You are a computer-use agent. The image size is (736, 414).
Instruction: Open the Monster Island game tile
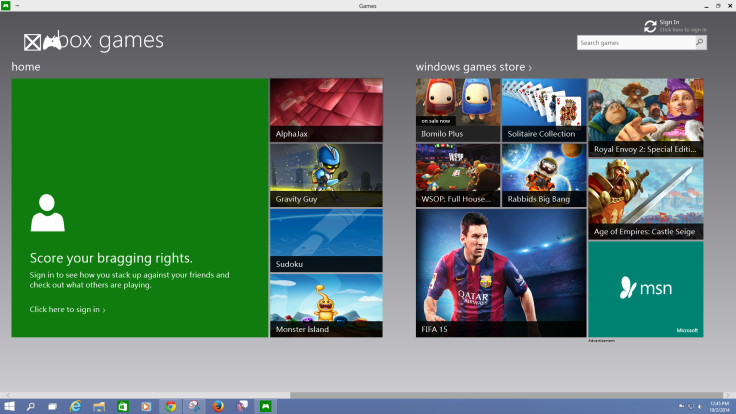[x=326, y=306]
